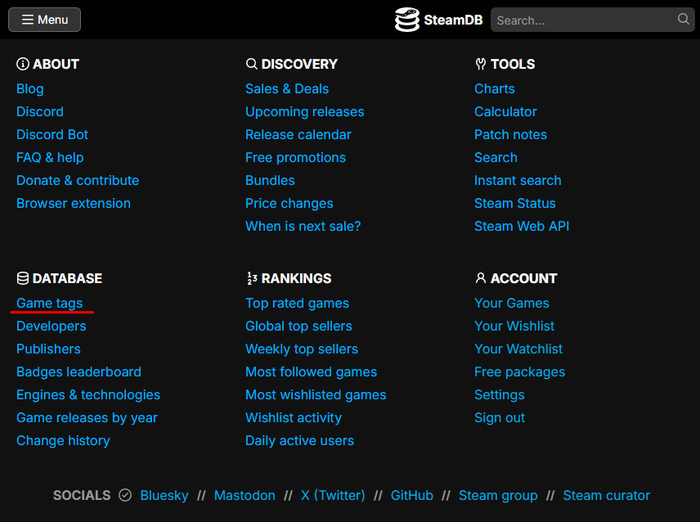Screen dimensions: 700x522
Task: Click the search magnifier icon in header
Action: click(684, 19)
